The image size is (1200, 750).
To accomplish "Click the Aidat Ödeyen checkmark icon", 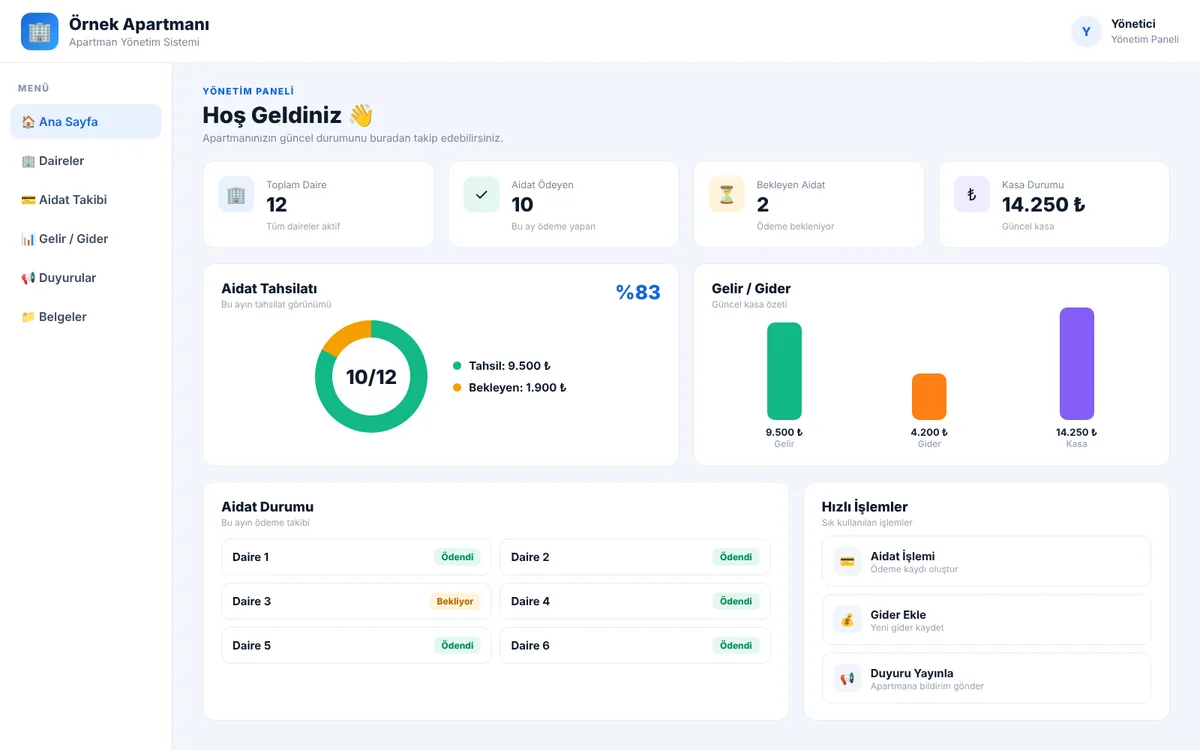I will (481, 195).
